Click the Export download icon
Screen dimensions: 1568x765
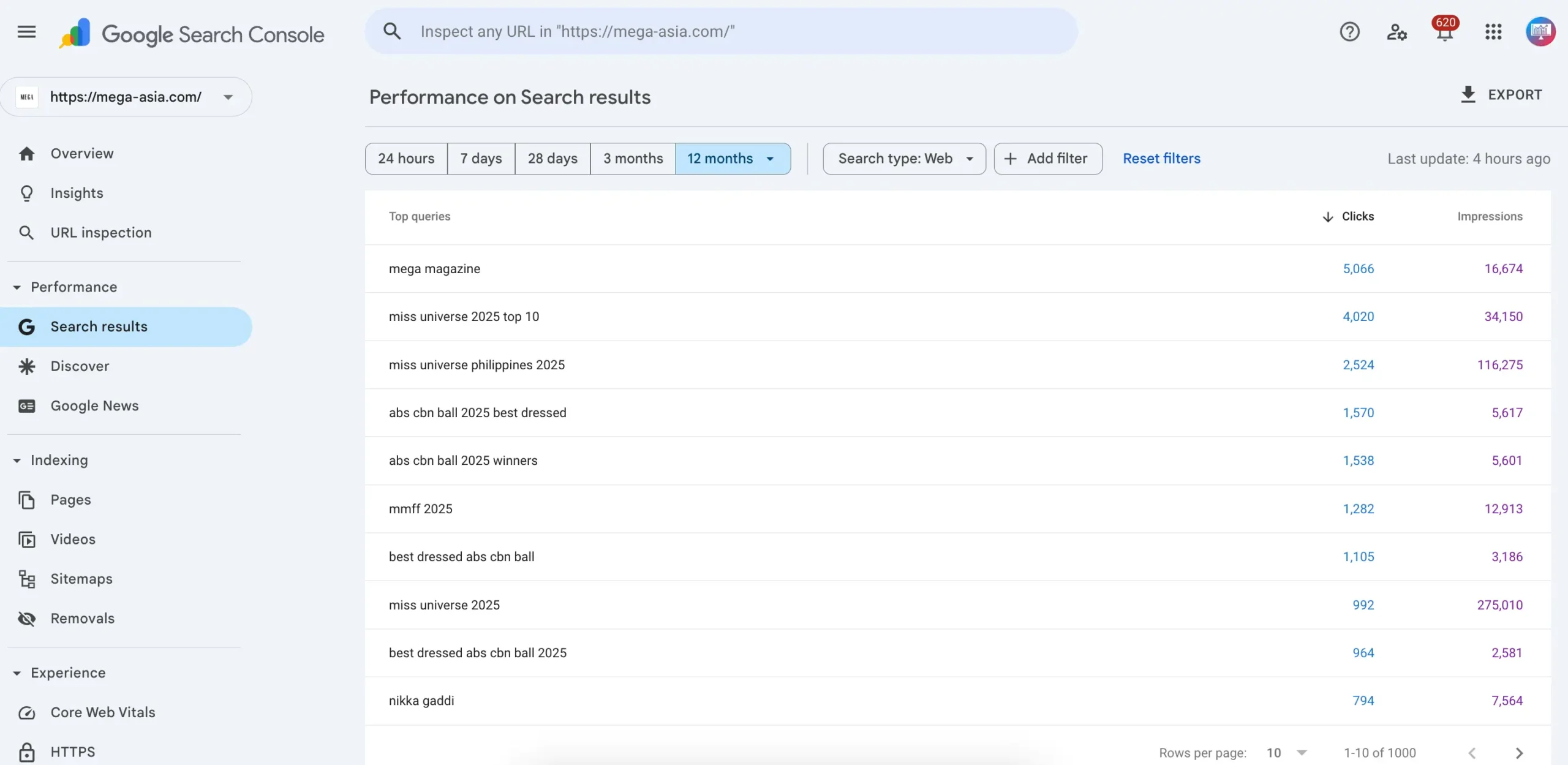click(x=1468, y=95)
